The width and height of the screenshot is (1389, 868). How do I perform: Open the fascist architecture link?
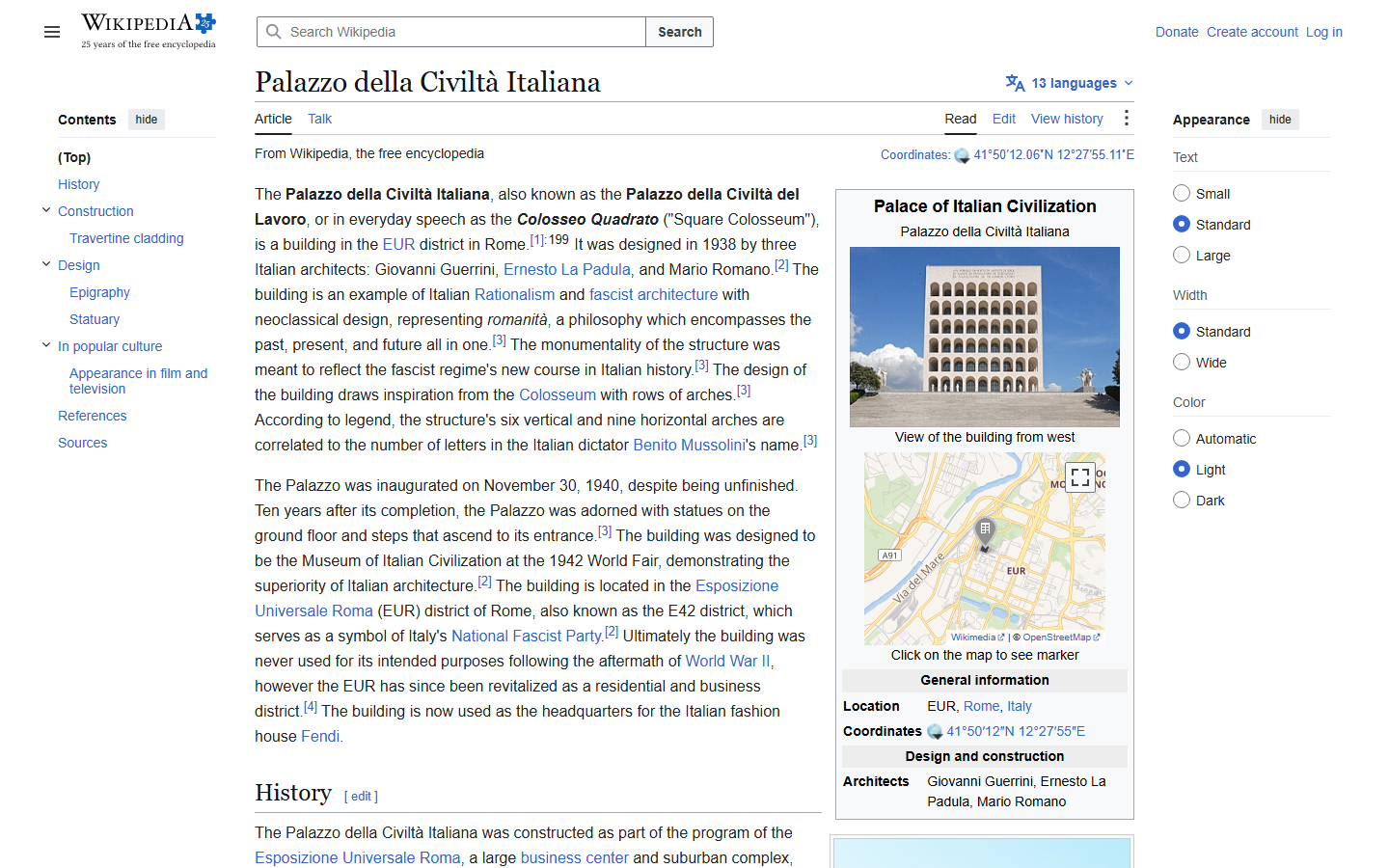[653, 294]
